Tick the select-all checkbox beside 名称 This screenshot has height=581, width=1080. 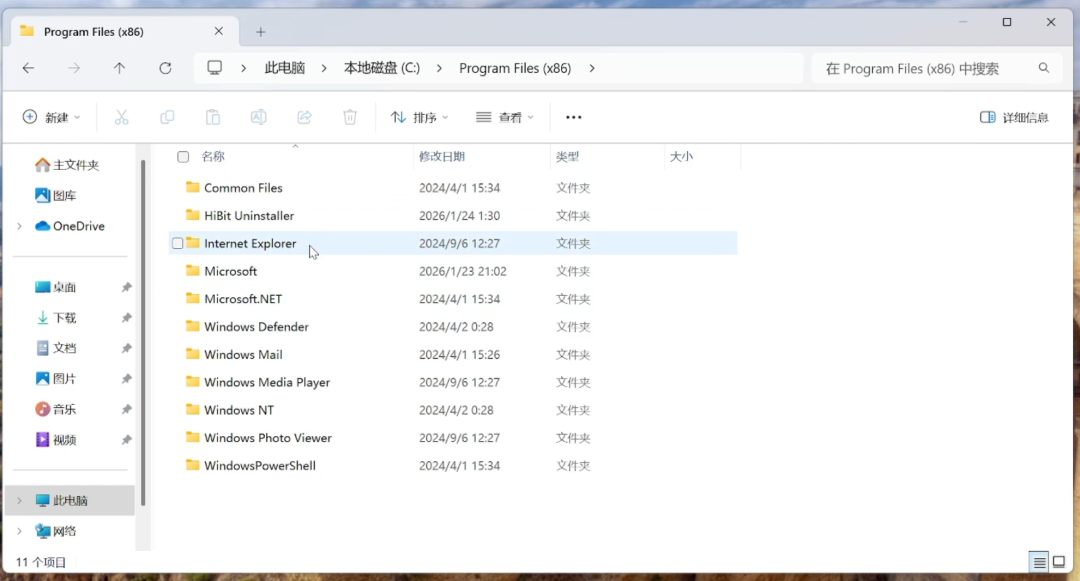coord(183,157)
